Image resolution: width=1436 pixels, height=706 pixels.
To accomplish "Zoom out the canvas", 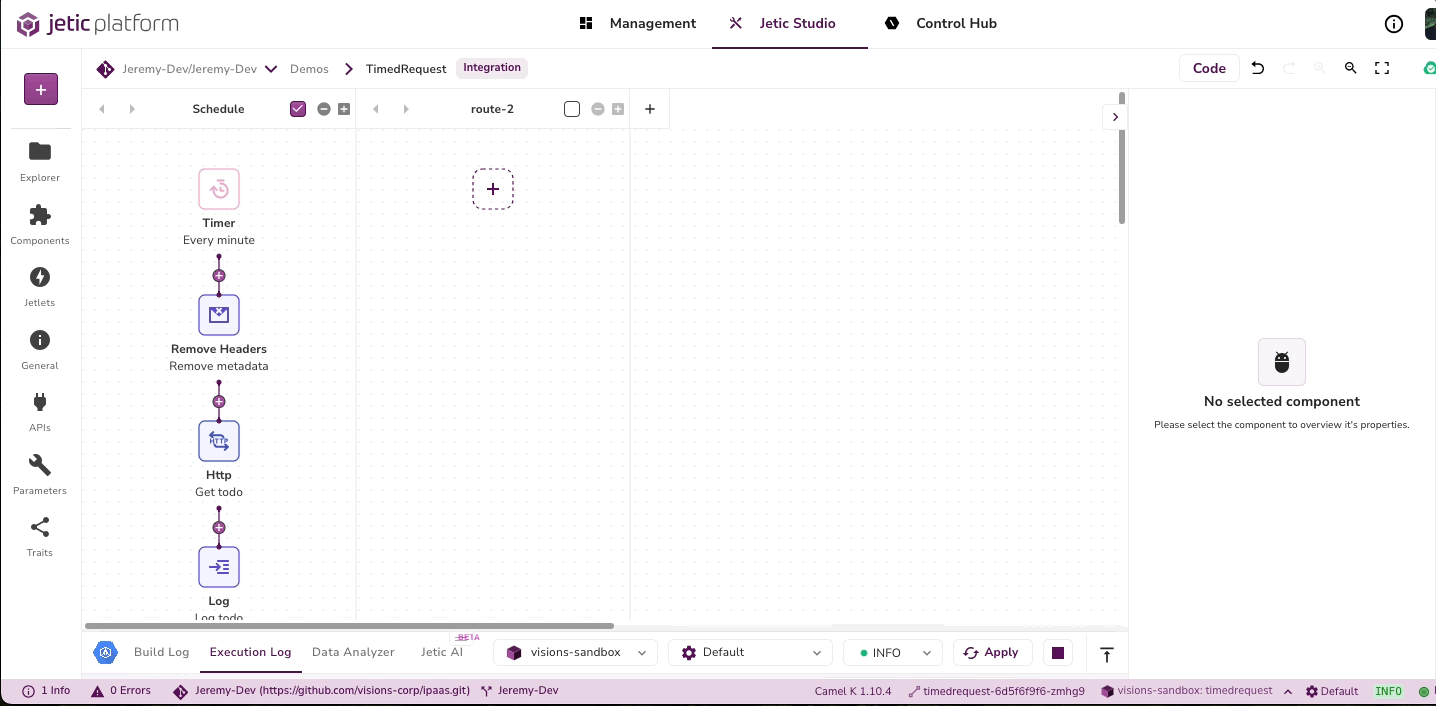I will coord(1351,68).
